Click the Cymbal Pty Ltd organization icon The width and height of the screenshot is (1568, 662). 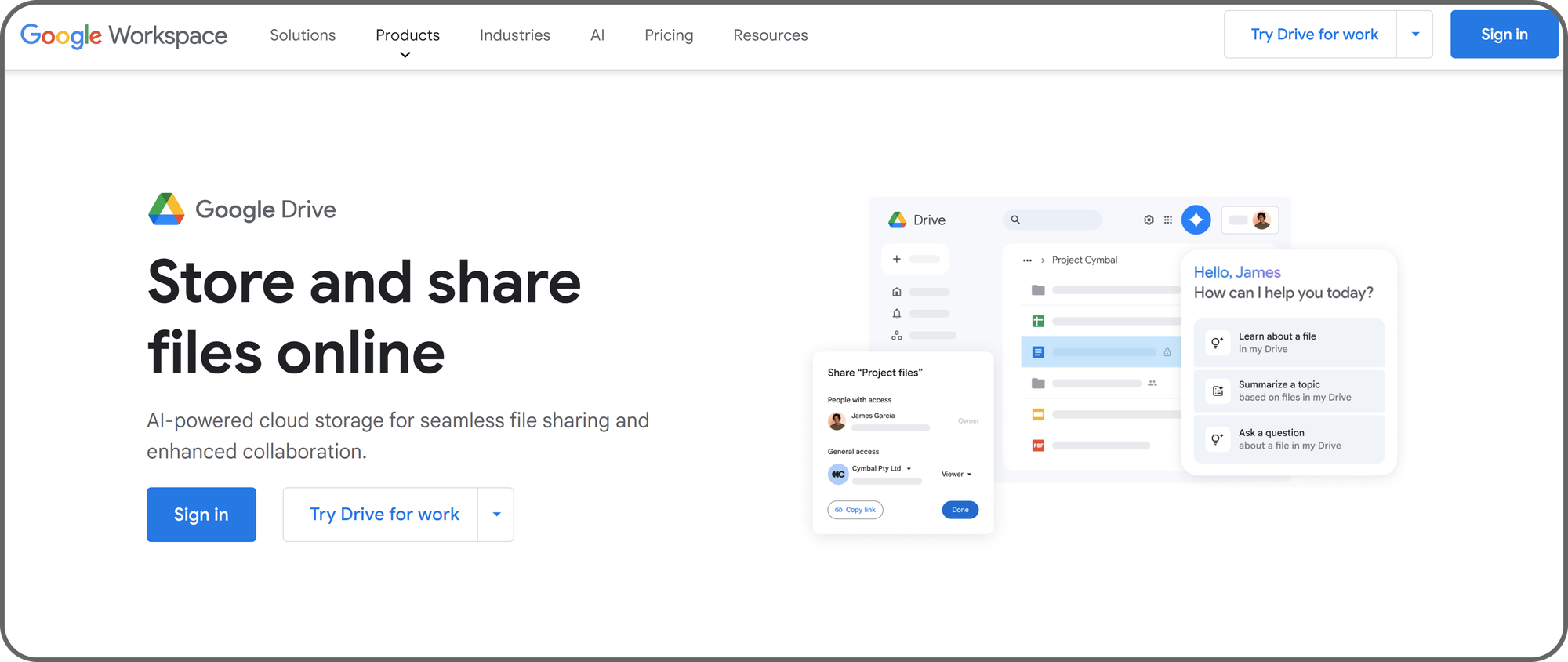(x=838, y=475)
